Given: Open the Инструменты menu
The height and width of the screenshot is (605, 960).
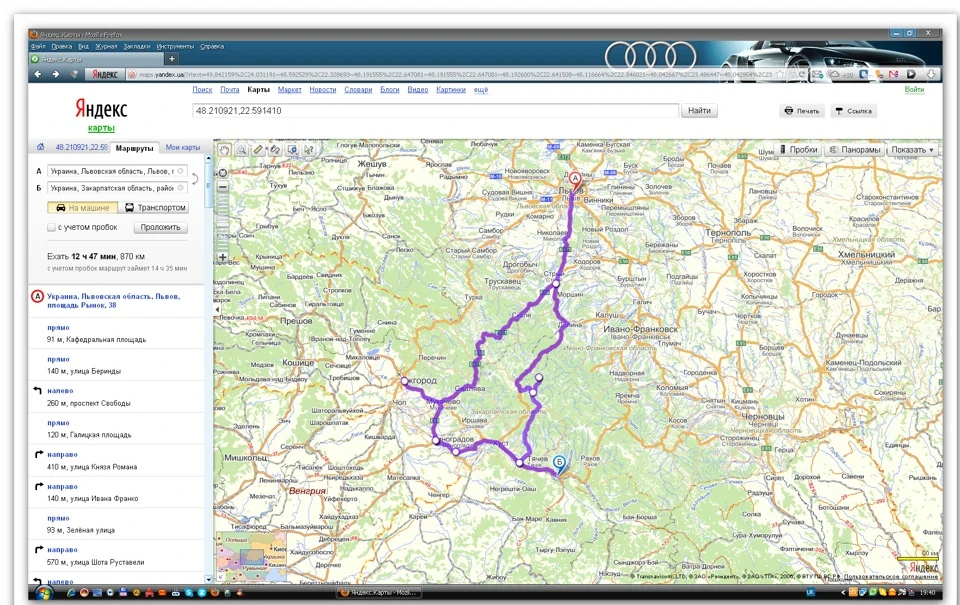Looking at the screenshot, I should [x=175, y=47].
